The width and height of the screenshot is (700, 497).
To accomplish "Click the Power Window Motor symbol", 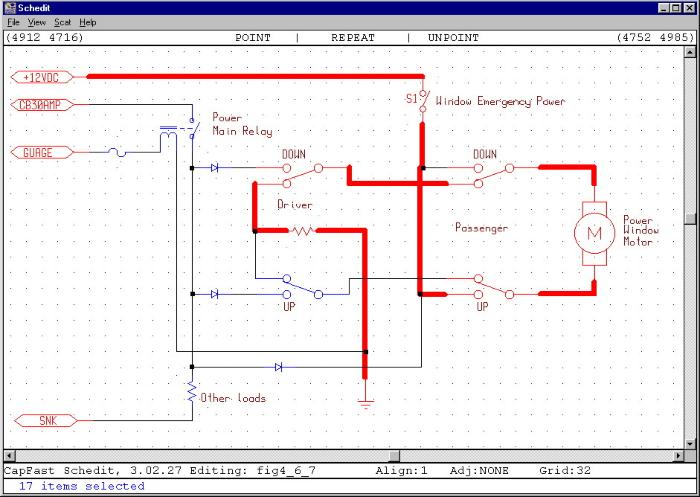I will pyautogui.click(x=594, y=232).
